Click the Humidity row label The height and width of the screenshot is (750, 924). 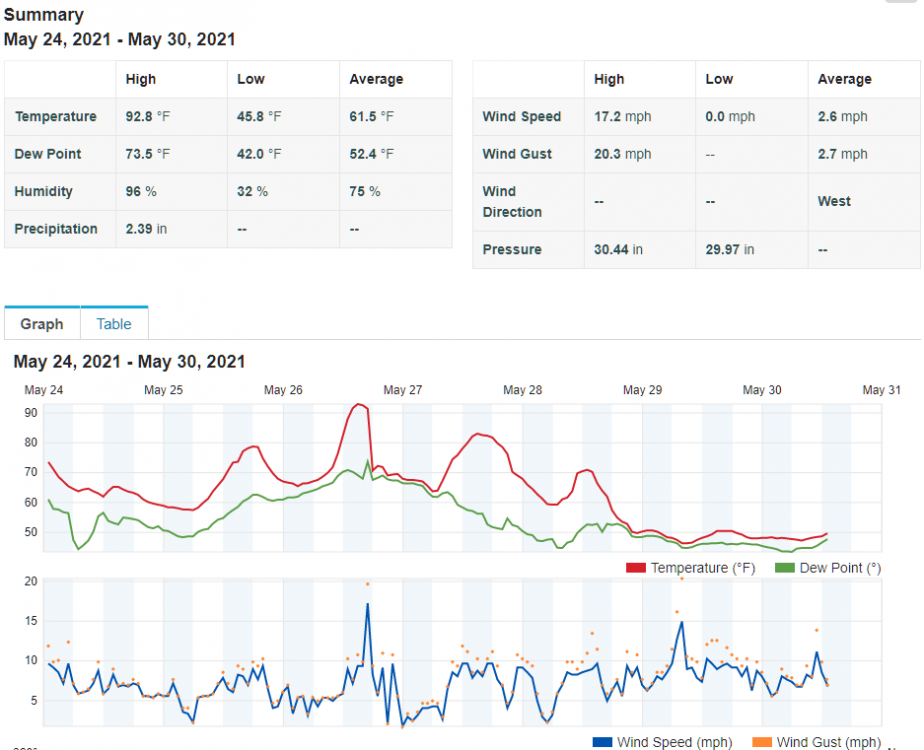click(43, 192)
